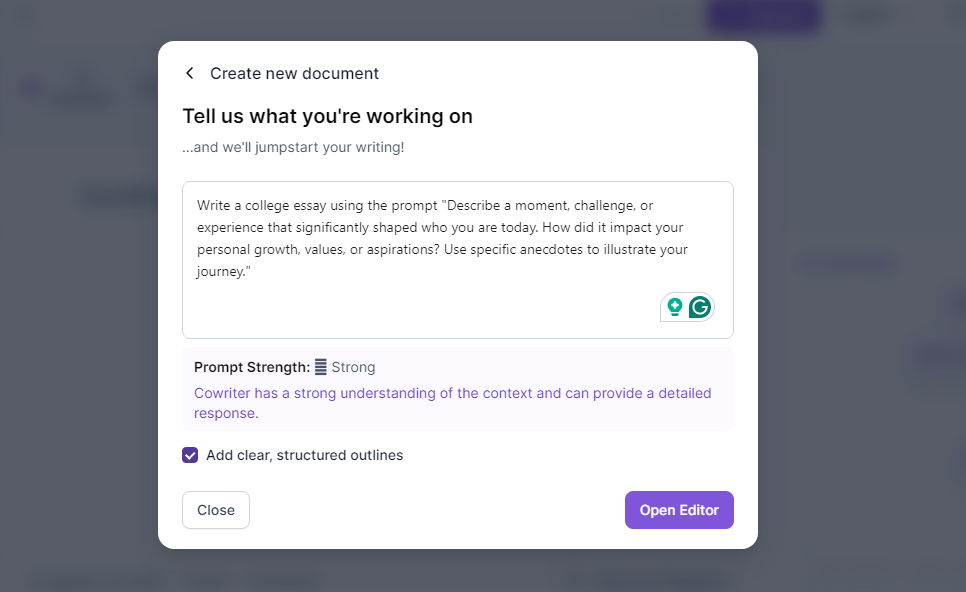Dismiss the dialog with the Close button
The height and width of the screenshot is (592, 966).
tap(216, 510)
